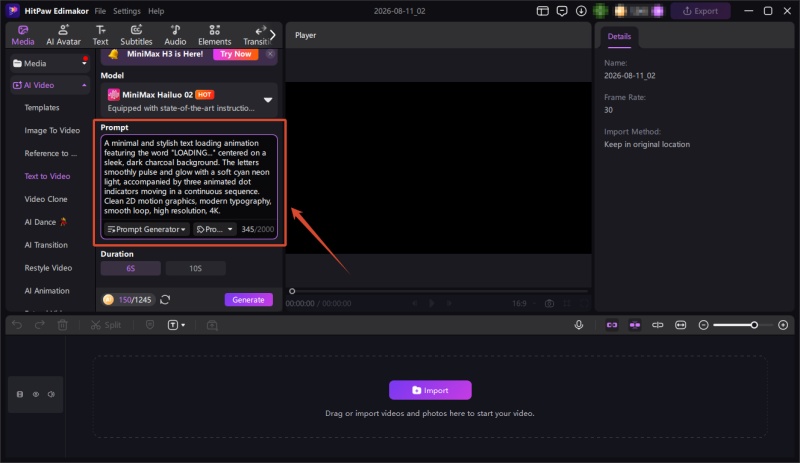800x463 pixels.
Task: Toggle the purple link clips icon
Action: [612, 325]
